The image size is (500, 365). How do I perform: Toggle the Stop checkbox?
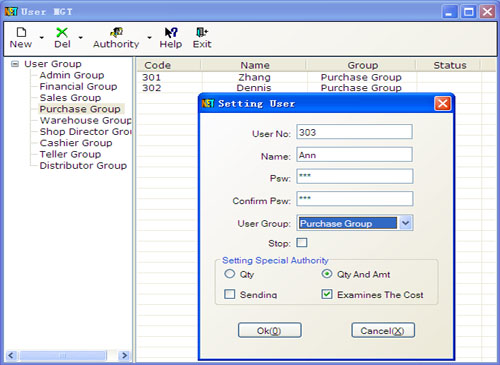point(302,243)
